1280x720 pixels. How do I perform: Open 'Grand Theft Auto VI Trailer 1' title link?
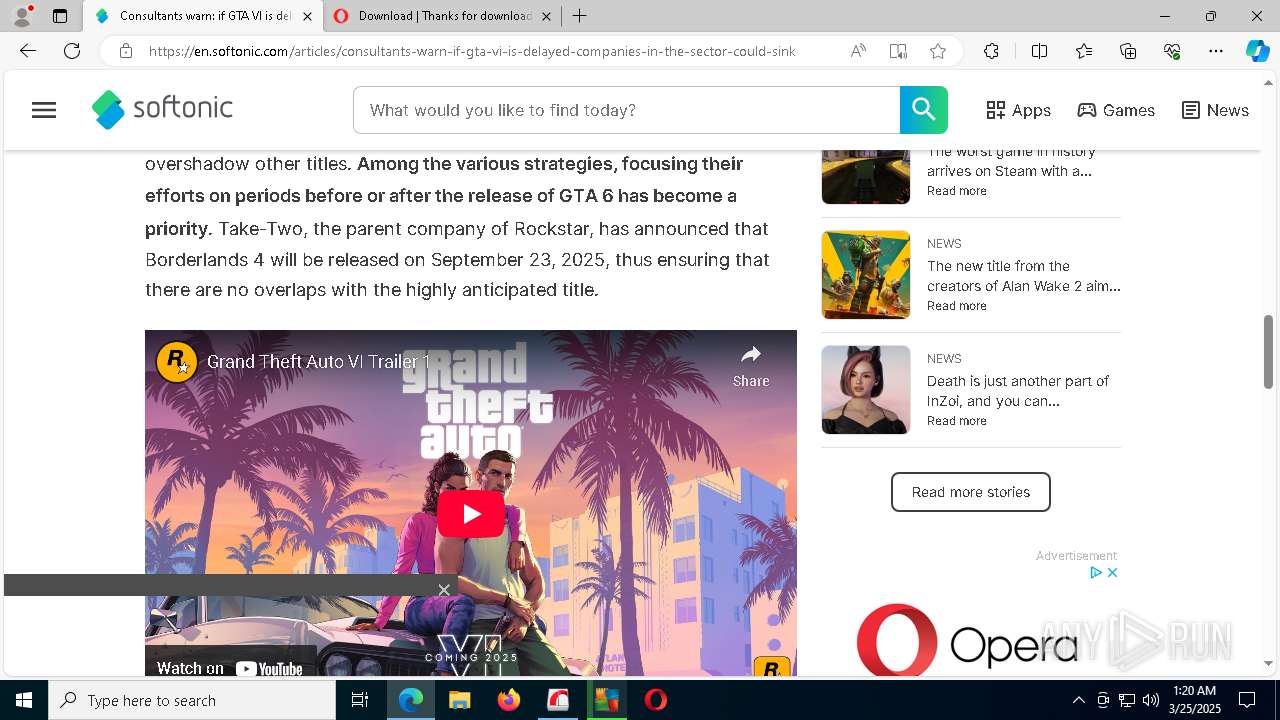click(x=318, y=362)
